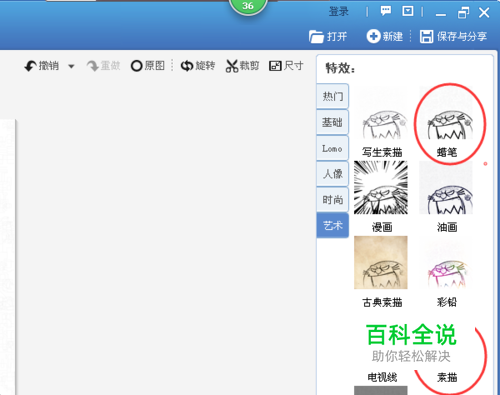The height and width of the screenshot is (395, 500).
Task: Apply the 油画 oil painting effect thumbnail
Action: [446, 188]
